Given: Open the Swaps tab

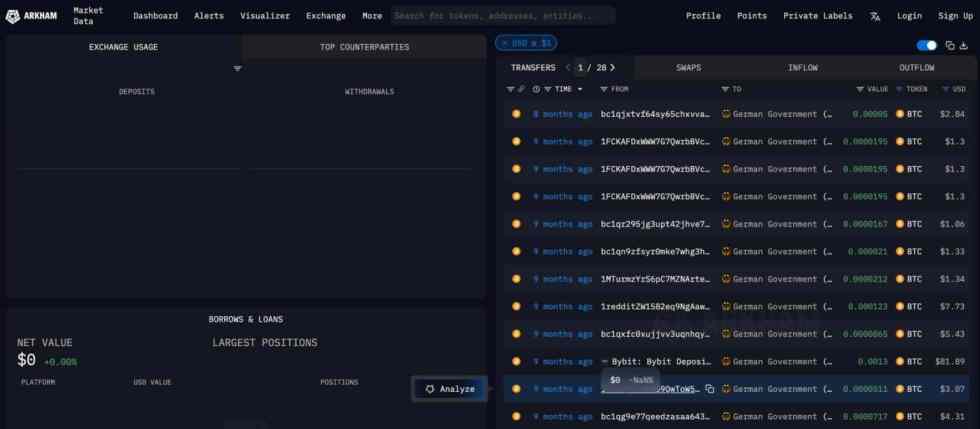Looking at the screenshot, I should point(688,67).
